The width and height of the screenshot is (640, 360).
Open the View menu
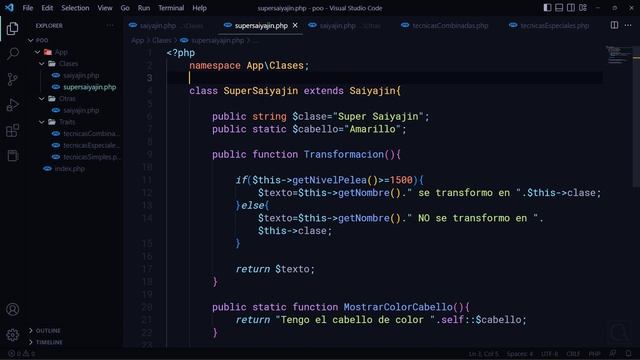[104, 8]
